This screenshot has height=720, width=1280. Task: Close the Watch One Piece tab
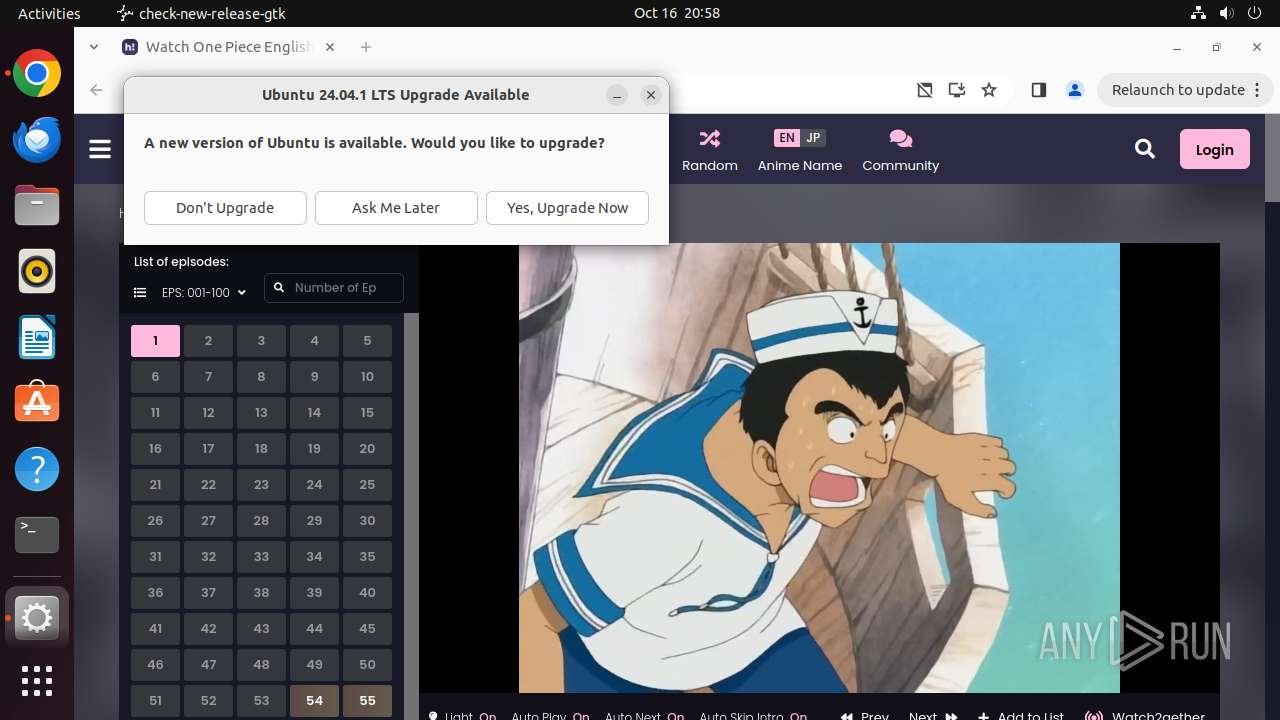point(330,47)
